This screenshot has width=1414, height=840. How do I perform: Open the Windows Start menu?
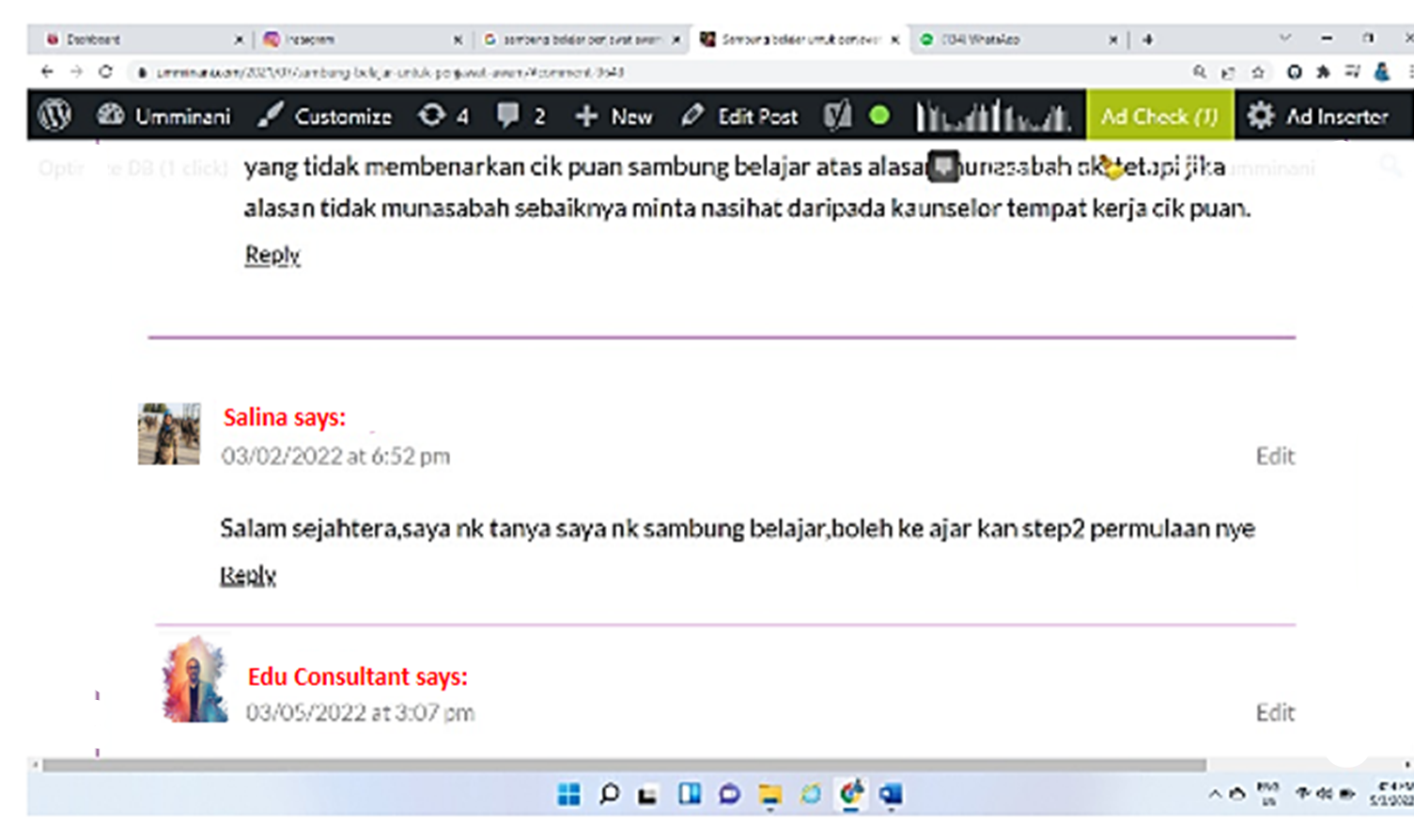pyautogui.click(x=568, y=794)
